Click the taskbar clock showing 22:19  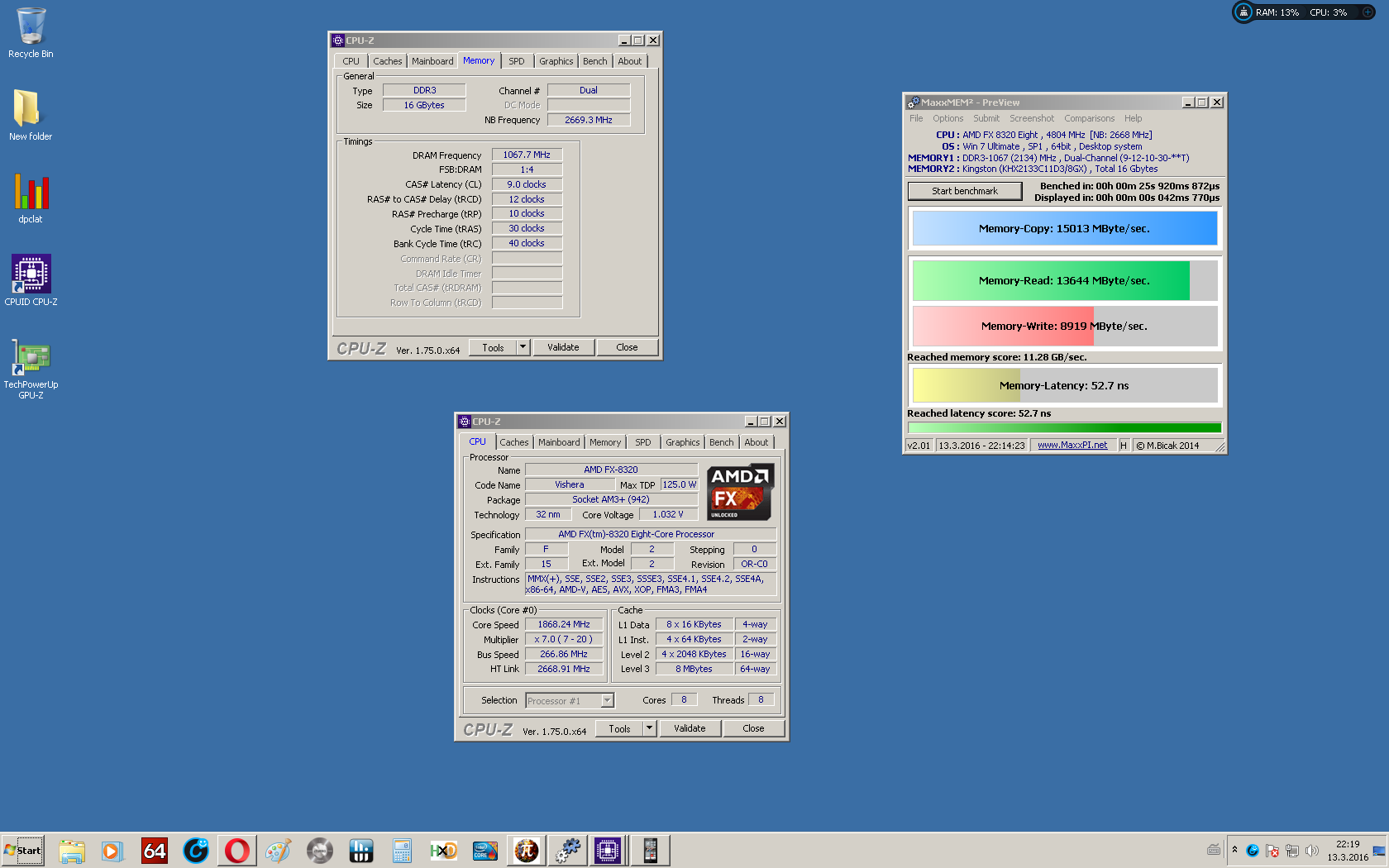click(1348, 851)
